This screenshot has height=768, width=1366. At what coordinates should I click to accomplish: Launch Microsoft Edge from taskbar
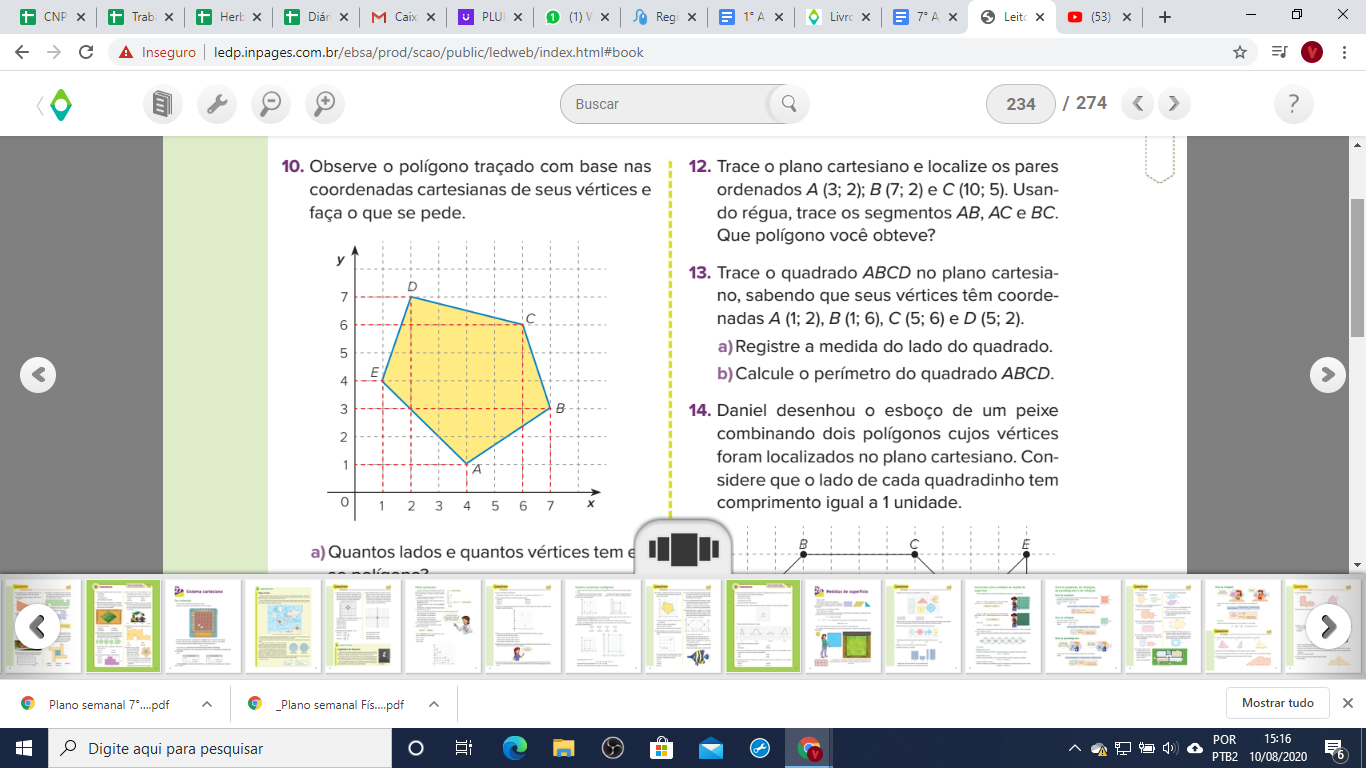point(514,748)
